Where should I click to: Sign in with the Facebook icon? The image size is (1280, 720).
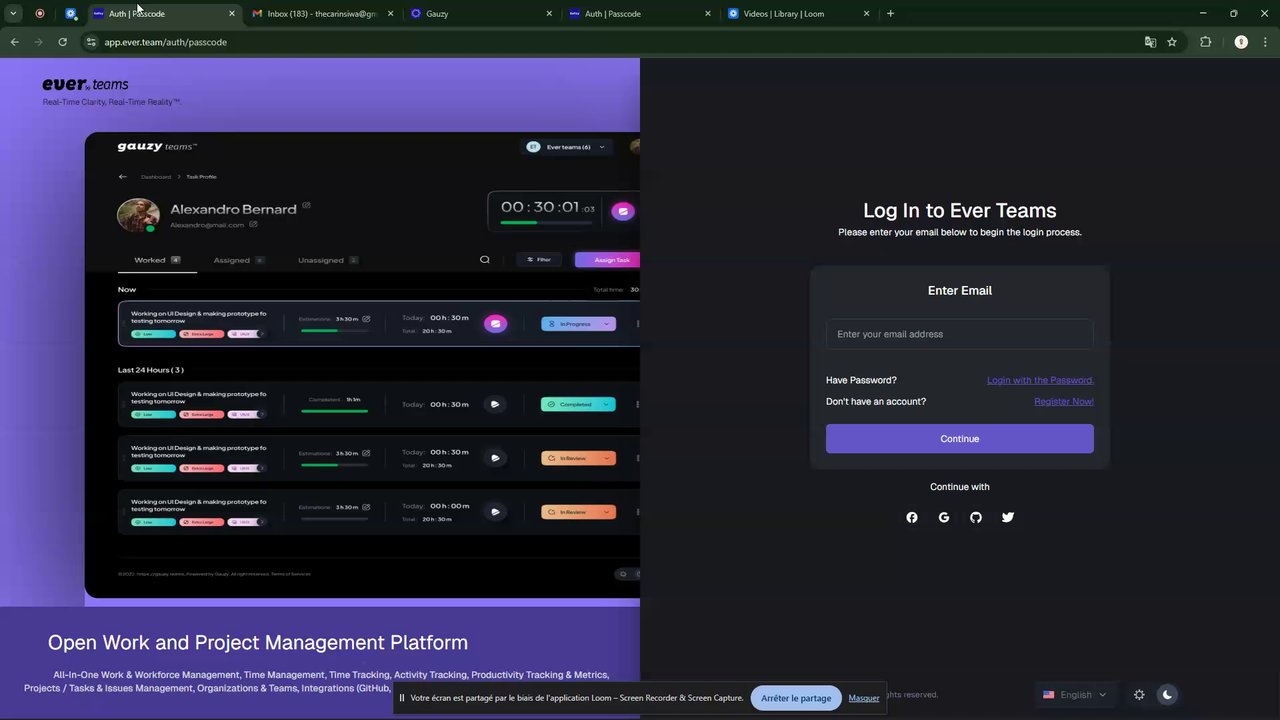[912, 517]
